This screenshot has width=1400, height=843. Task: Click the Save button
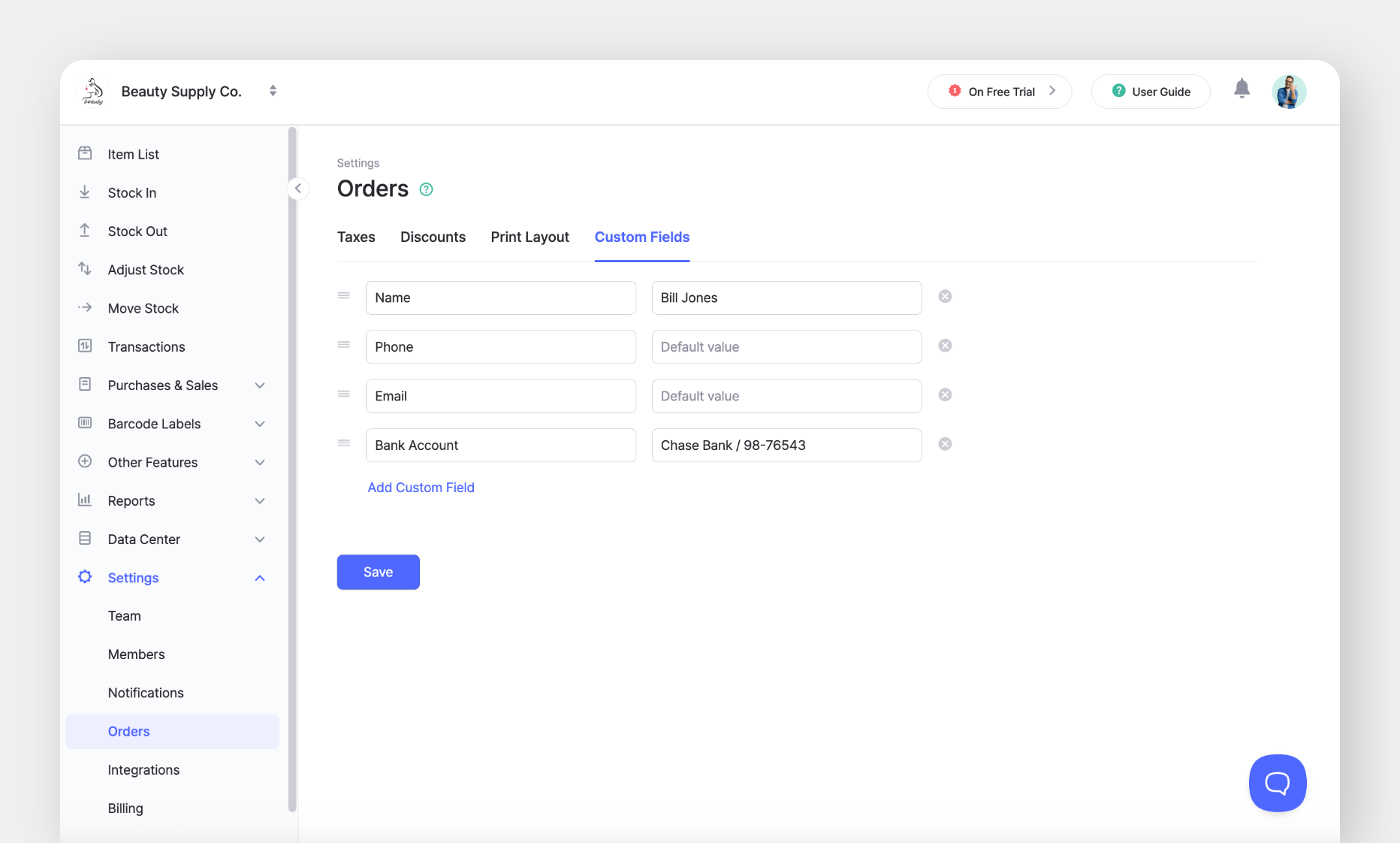[378, 572]
